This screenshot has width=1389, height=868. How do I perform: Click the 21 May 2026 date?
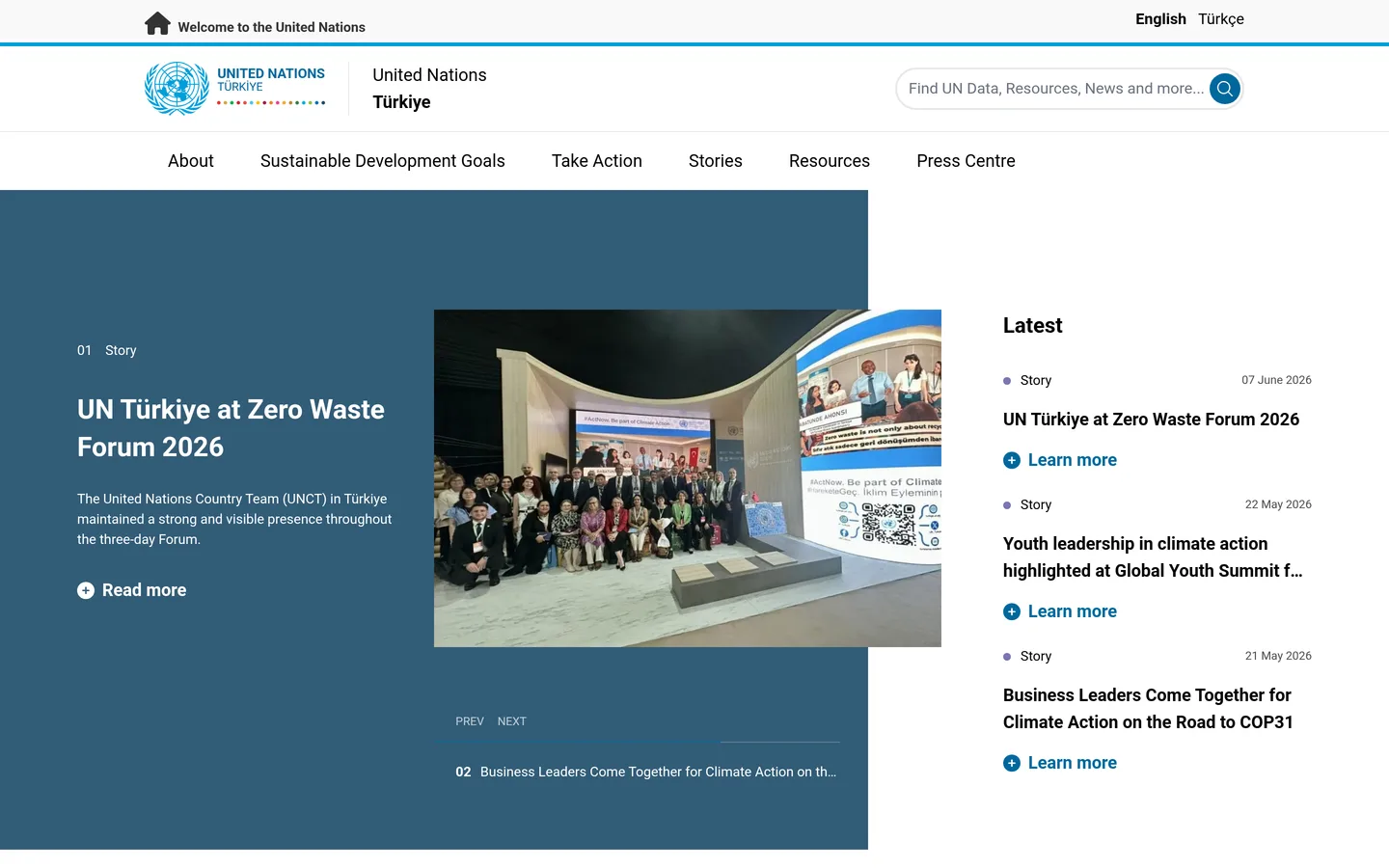tap(1278, 656)
